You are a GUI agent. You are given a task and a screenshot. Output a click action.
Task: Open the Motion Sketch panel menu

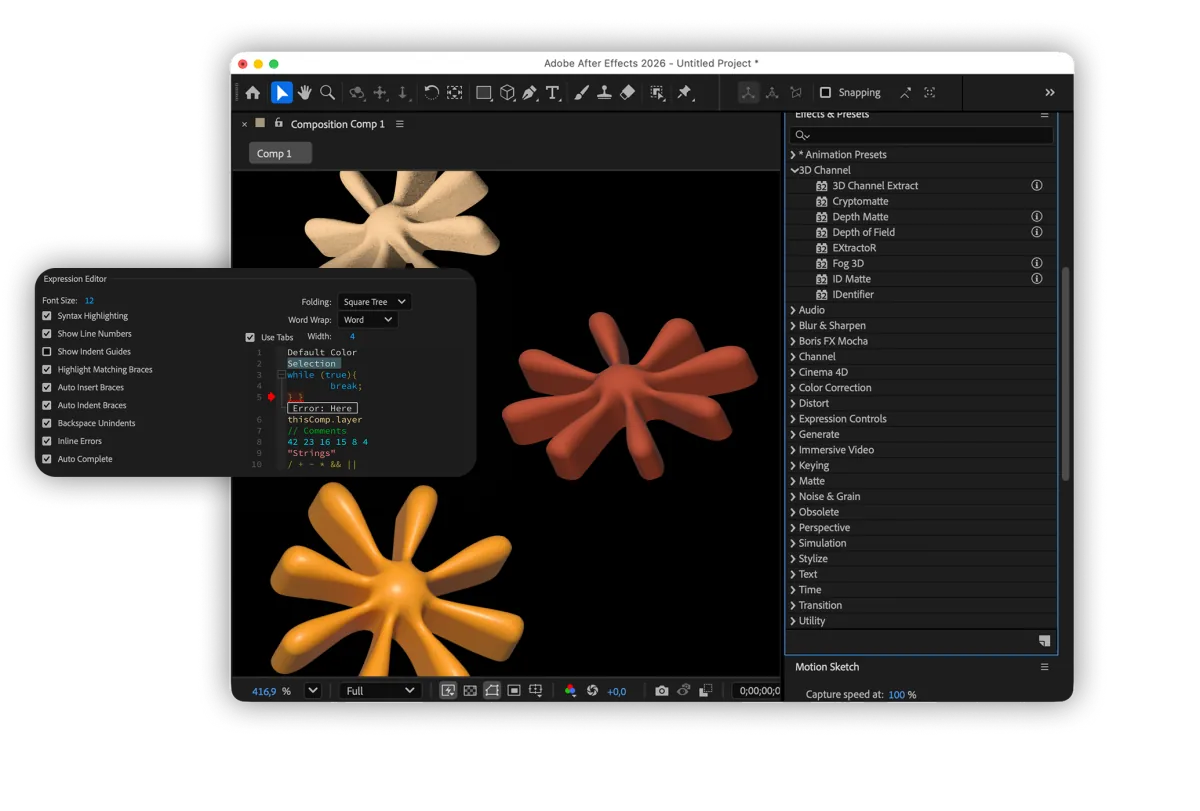(1044, 667)
